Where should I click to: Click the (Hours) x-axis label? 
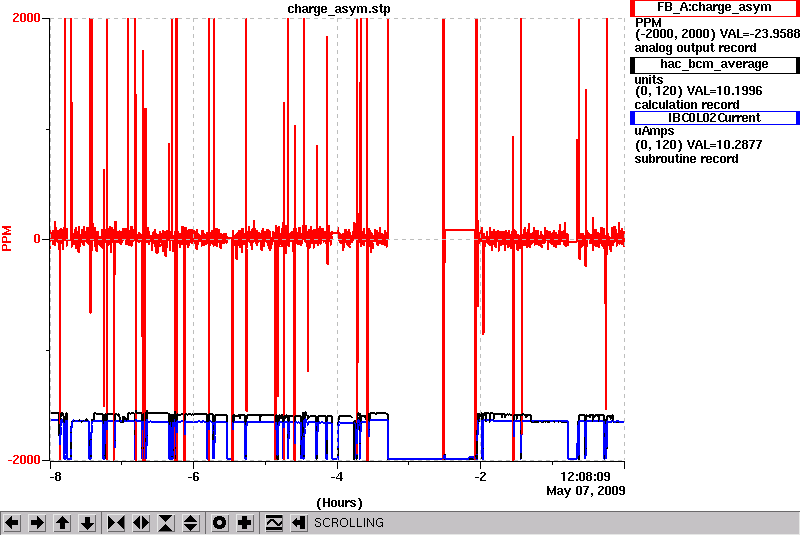(339, 503)
